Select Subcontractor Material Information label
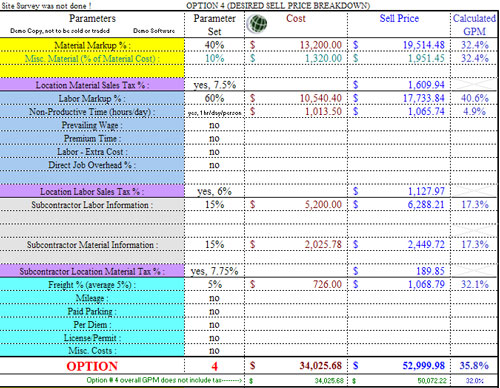The height and width of the screenshot is (388, 500). [x=92, y=245]
